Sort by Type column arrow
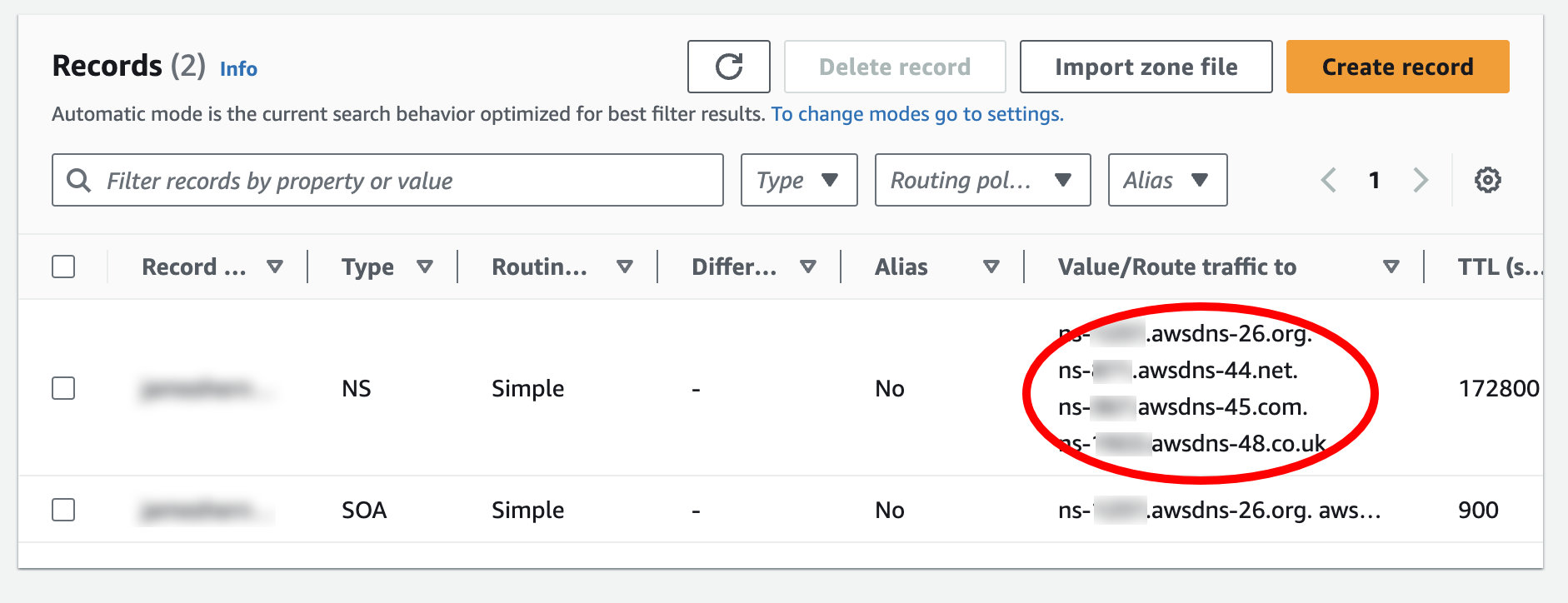This screenshot has height=603, width=1568. (x=425, y=267)
